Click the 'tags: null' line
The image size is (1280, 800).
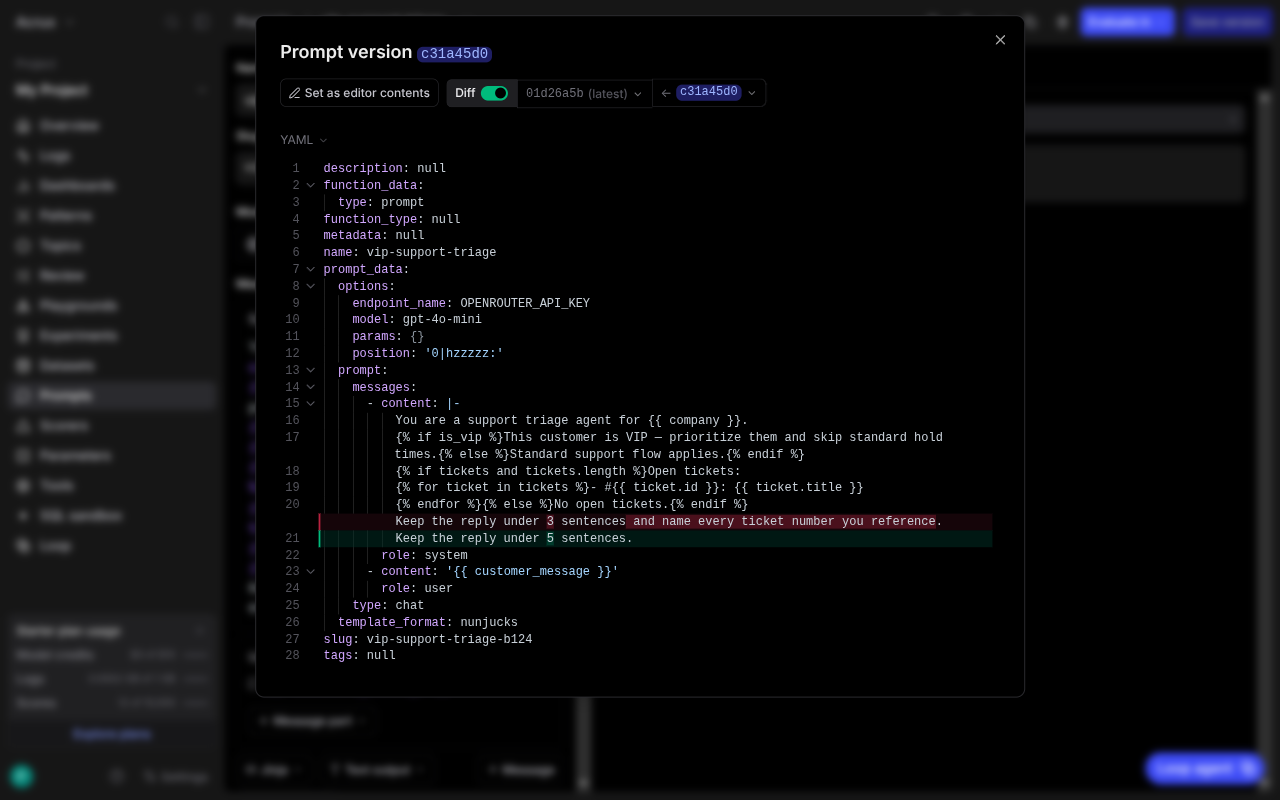(360, 656)
